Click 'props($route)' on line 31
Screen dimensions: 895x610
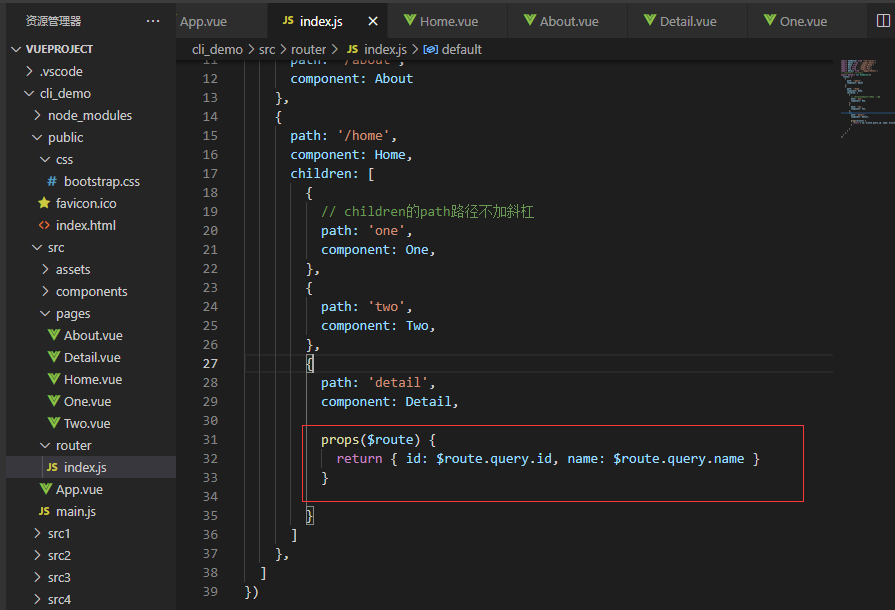370,440
